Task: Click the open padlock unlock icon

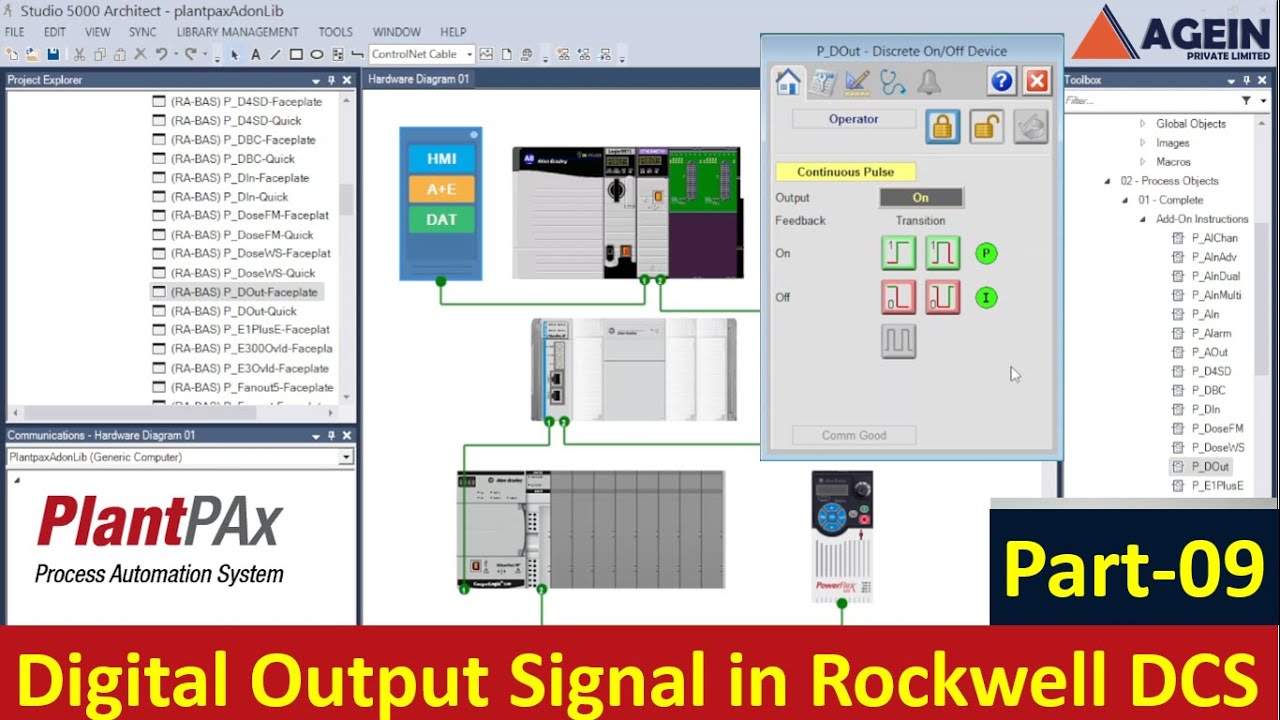Action: [986, 126]
